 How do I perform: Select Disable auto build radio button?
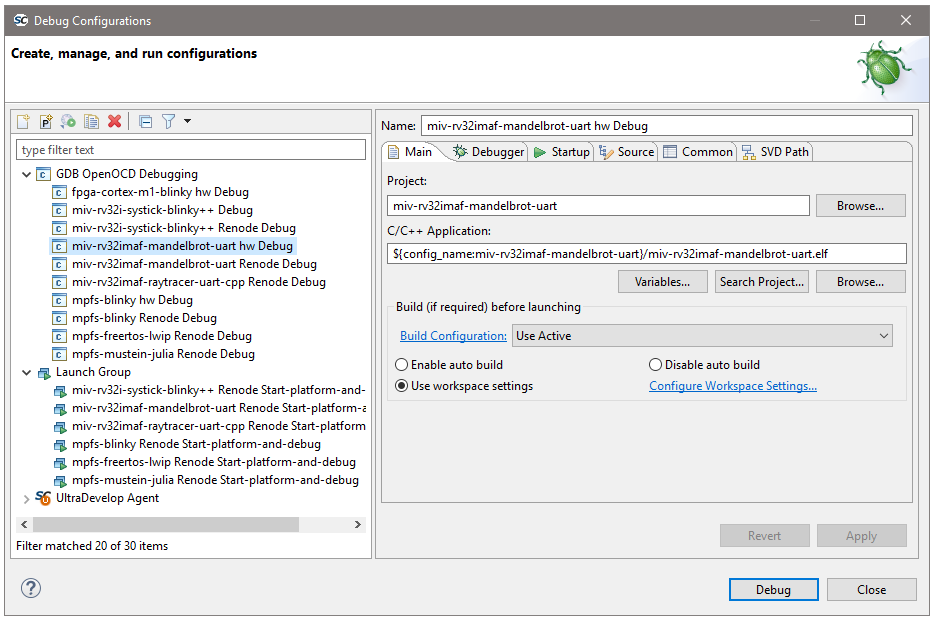(655, 365)
